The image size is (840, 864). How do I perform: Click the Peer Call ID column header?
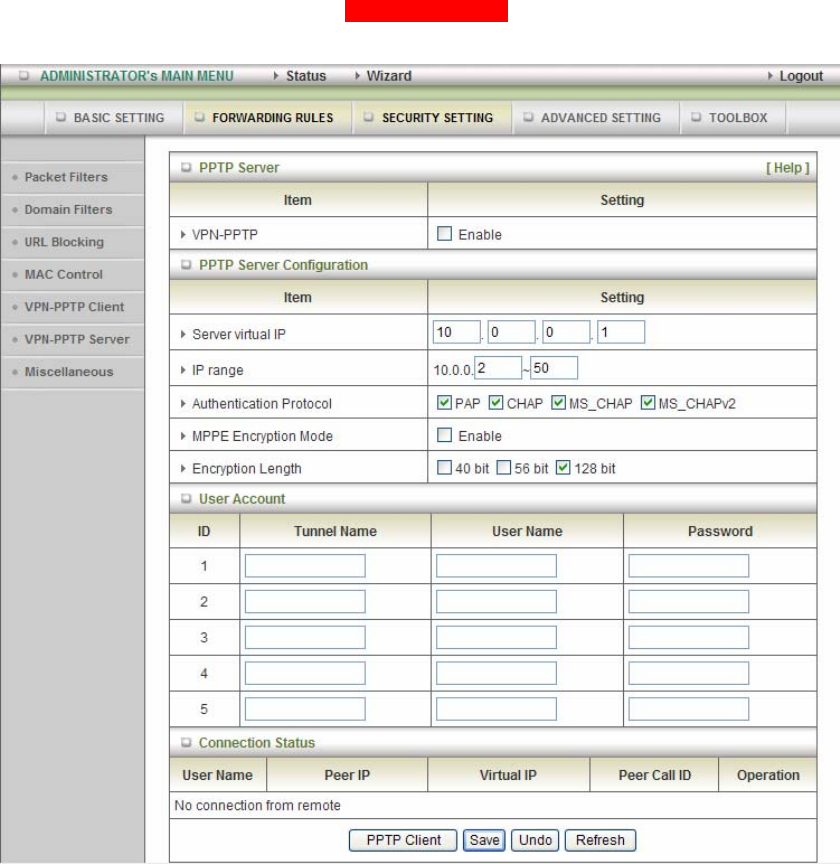[x=654, y=775]
